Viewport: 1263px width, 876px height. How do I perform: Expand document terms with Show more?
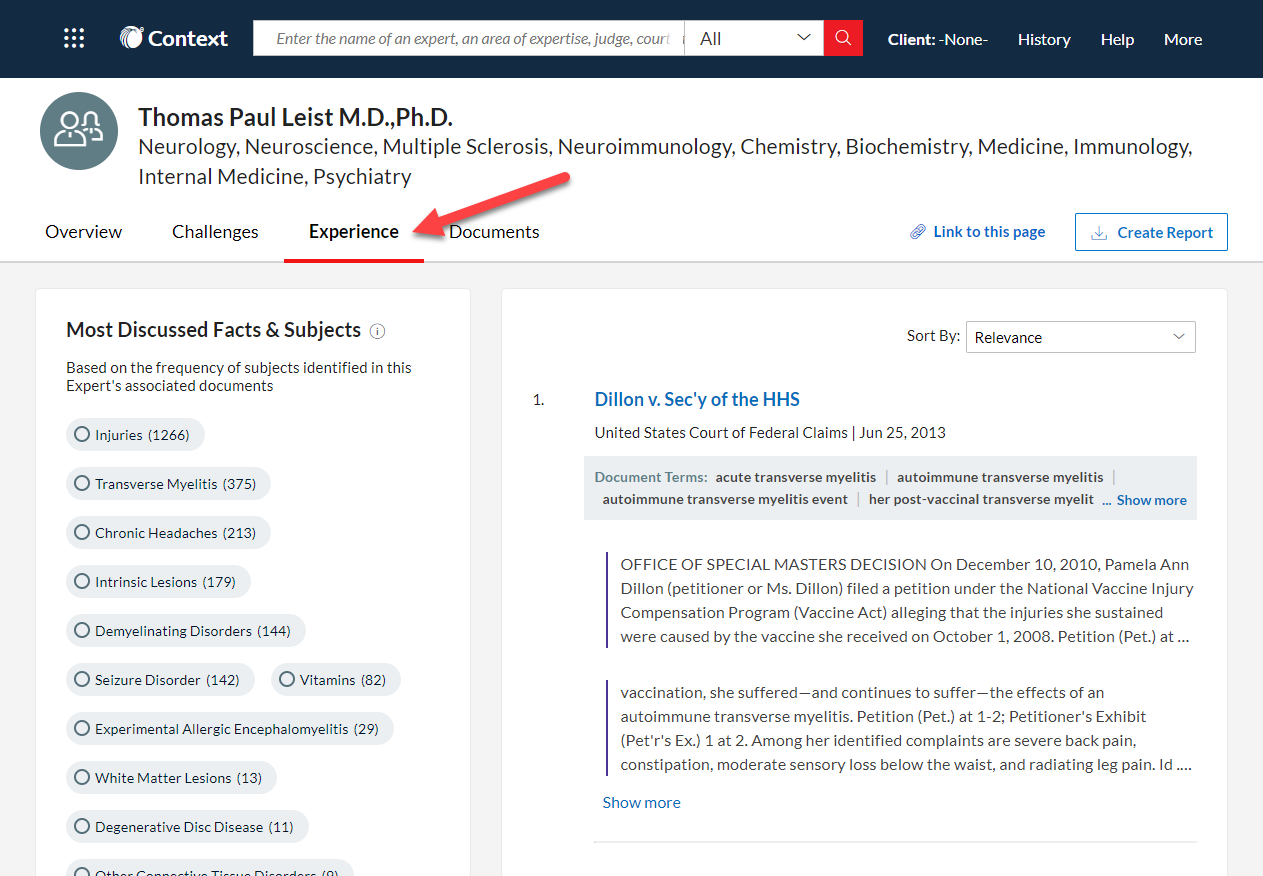click(x=1151, y=500)
